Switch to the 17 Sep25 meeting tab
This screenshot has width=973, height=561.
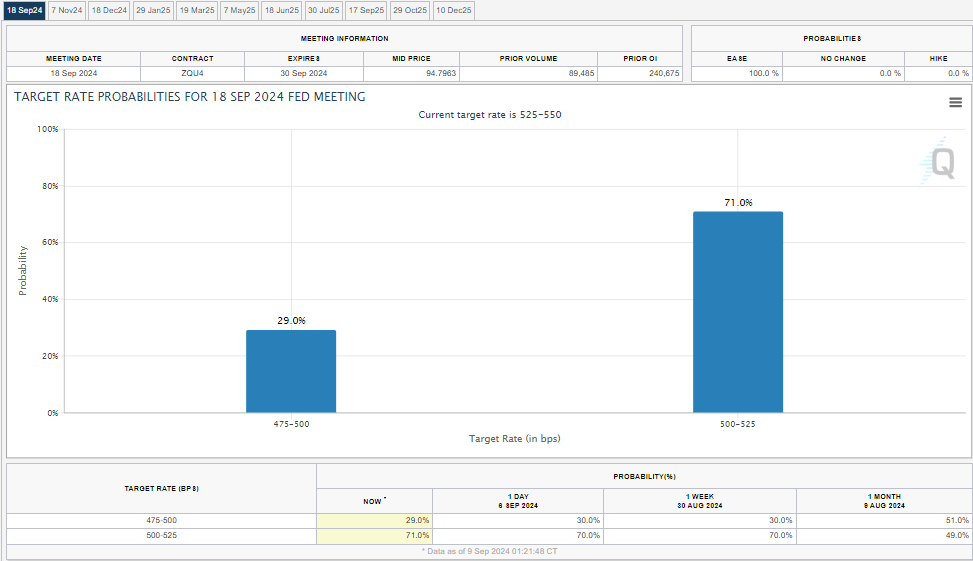[366, 10]
